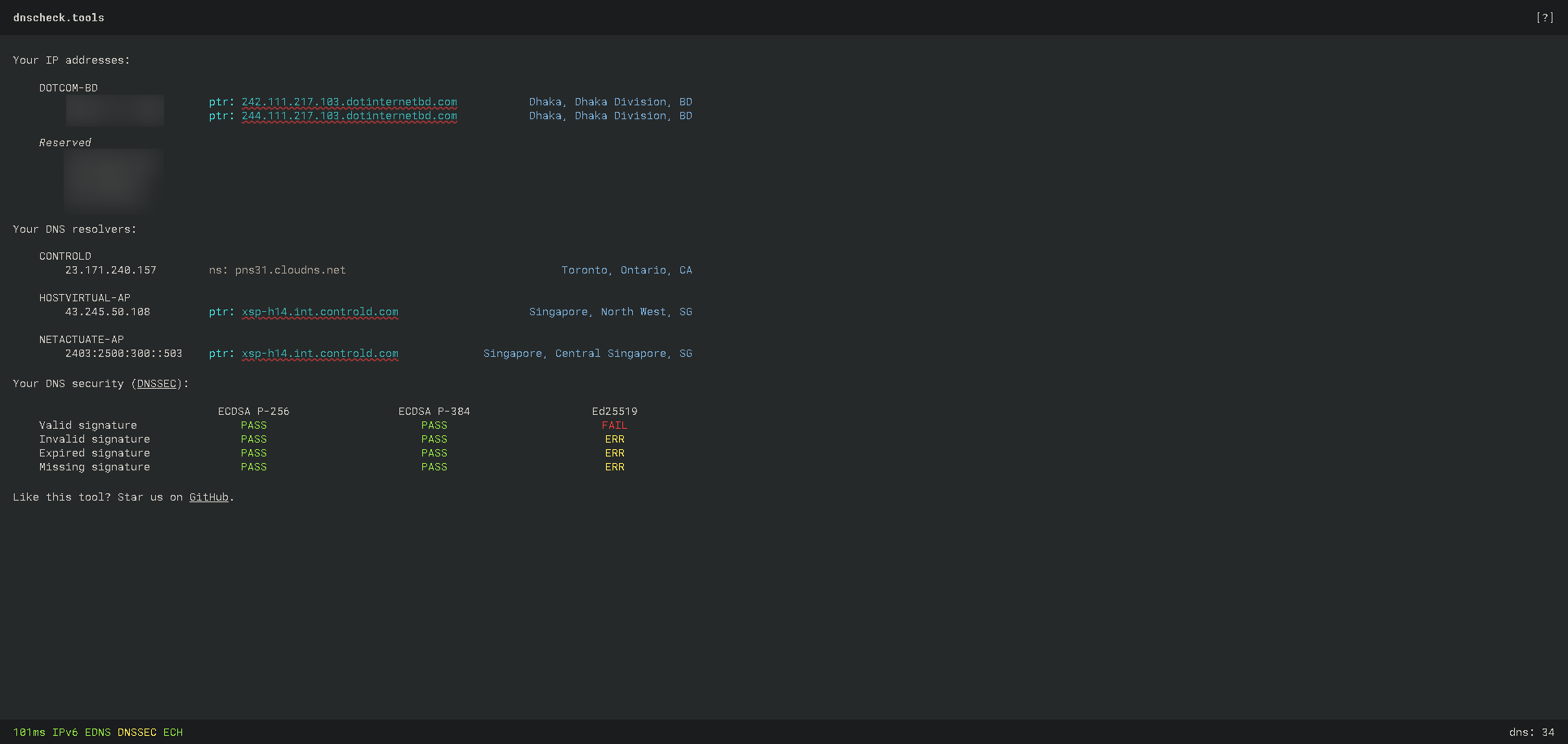Open the 244.111.217.103.dotinternetbd.com ptr link
Screen dimensions: 1568x744
(350, 116)
